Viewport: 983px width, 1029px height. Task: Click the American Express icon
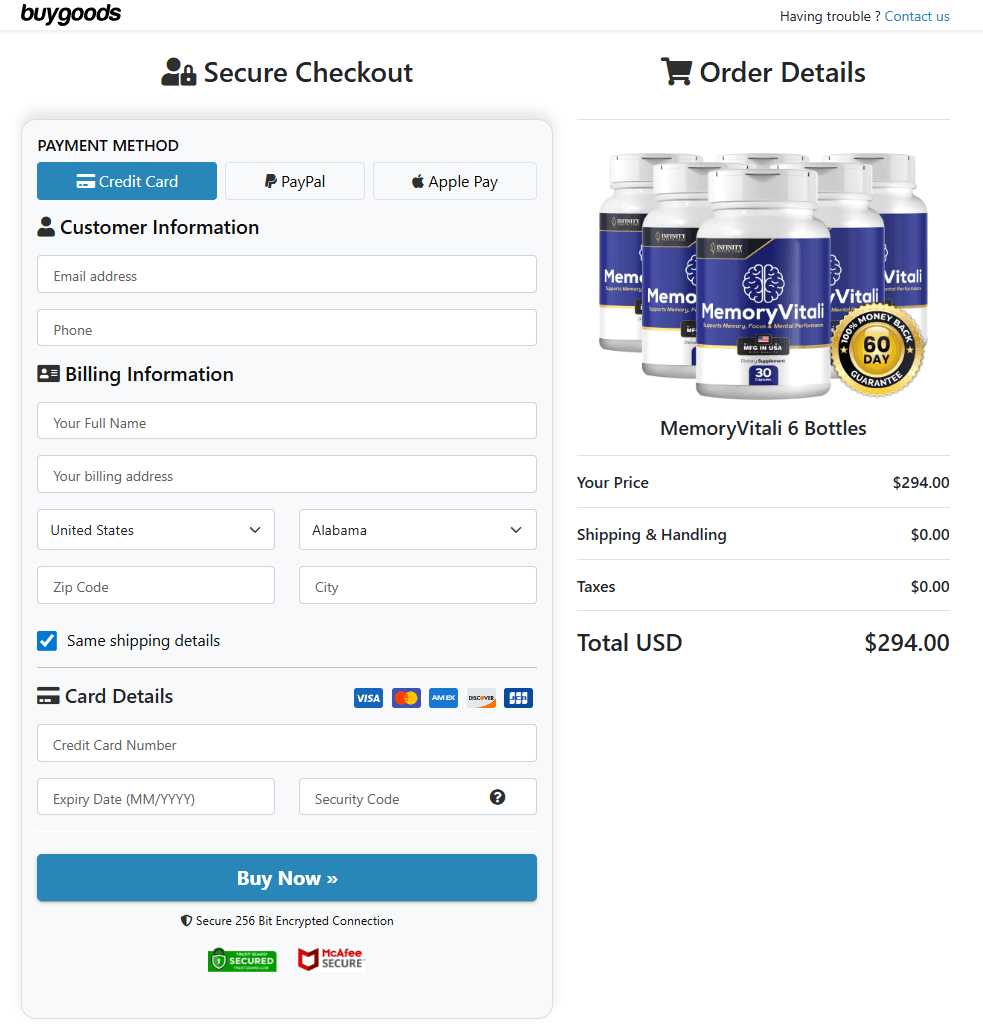click(x=443, y=697)
